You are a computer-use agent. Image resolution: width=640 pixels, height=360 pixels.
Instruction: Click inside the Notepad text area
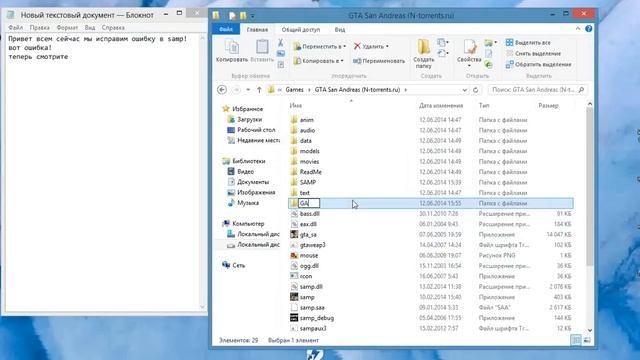click(102, 171)
